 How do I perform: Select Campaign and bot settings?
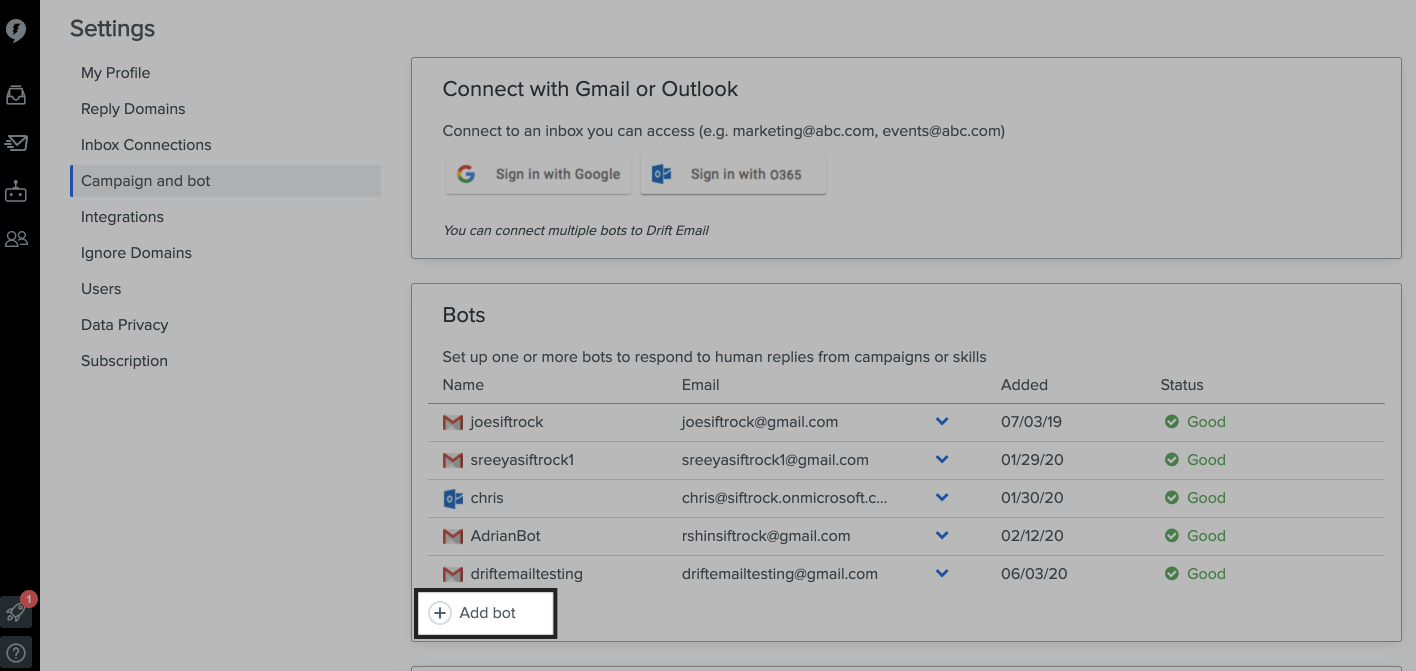(226, 181)
